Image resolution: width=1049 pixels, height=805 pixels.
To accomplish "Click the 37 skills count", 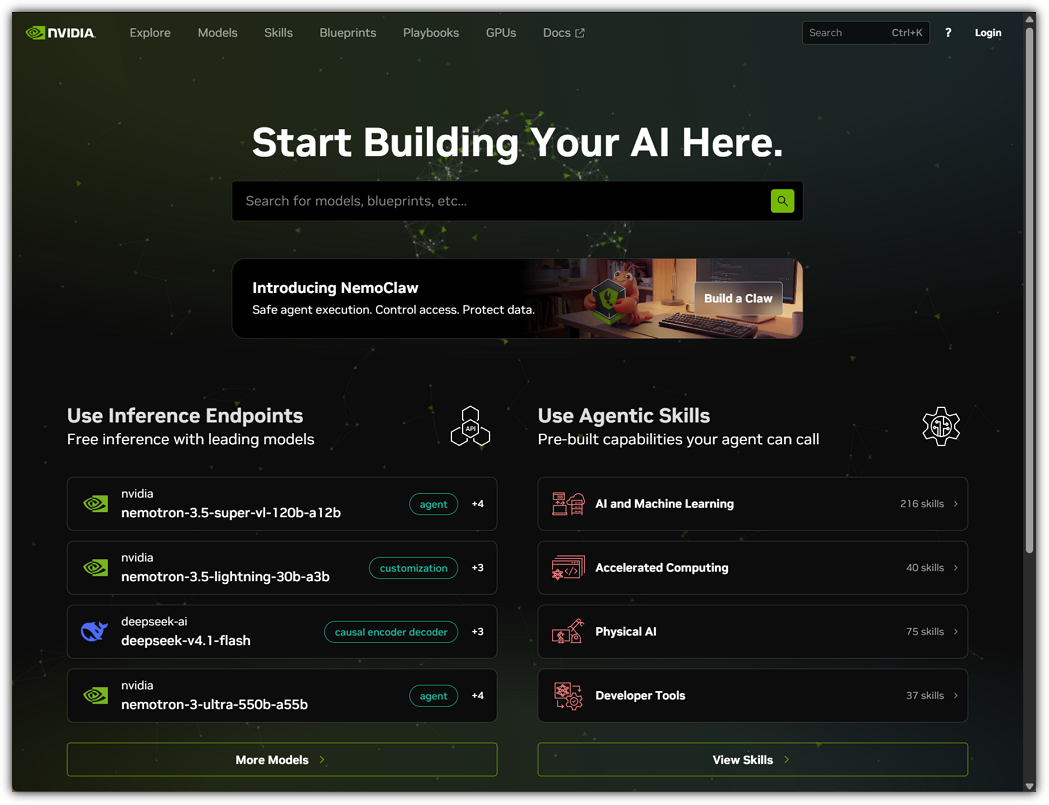I will (x=925, y=696).
